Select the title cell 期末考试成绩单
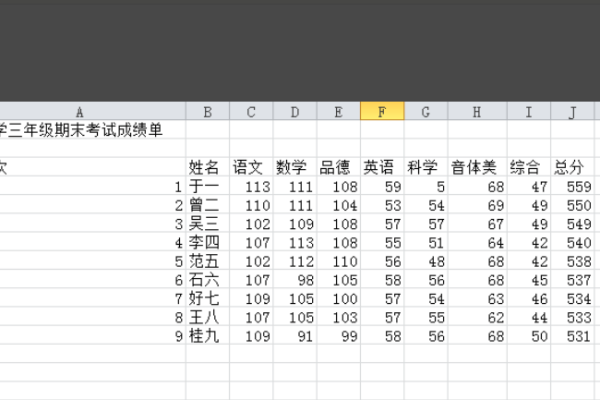Screen dimensions: 600x400 93,130
